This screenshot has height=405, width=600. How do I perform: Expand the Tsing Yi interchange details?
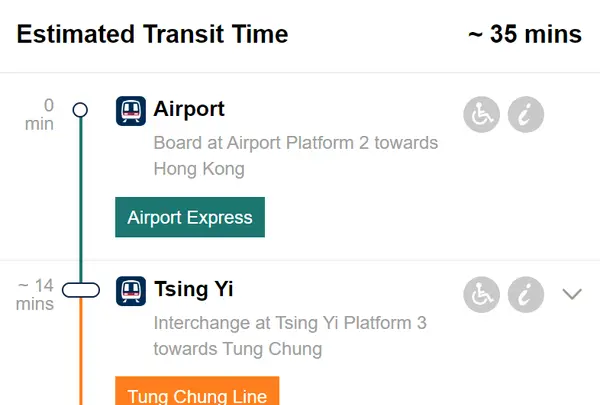[x=572, y=294]
